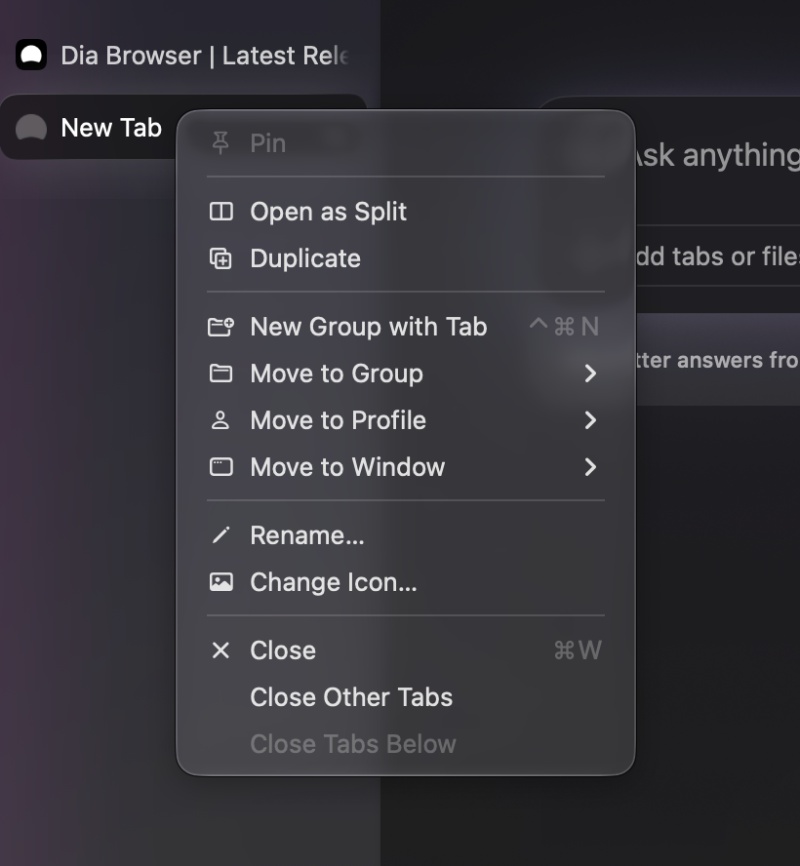
Task: Open Move to Profile submenu label
Action: (x=338, y=420)
